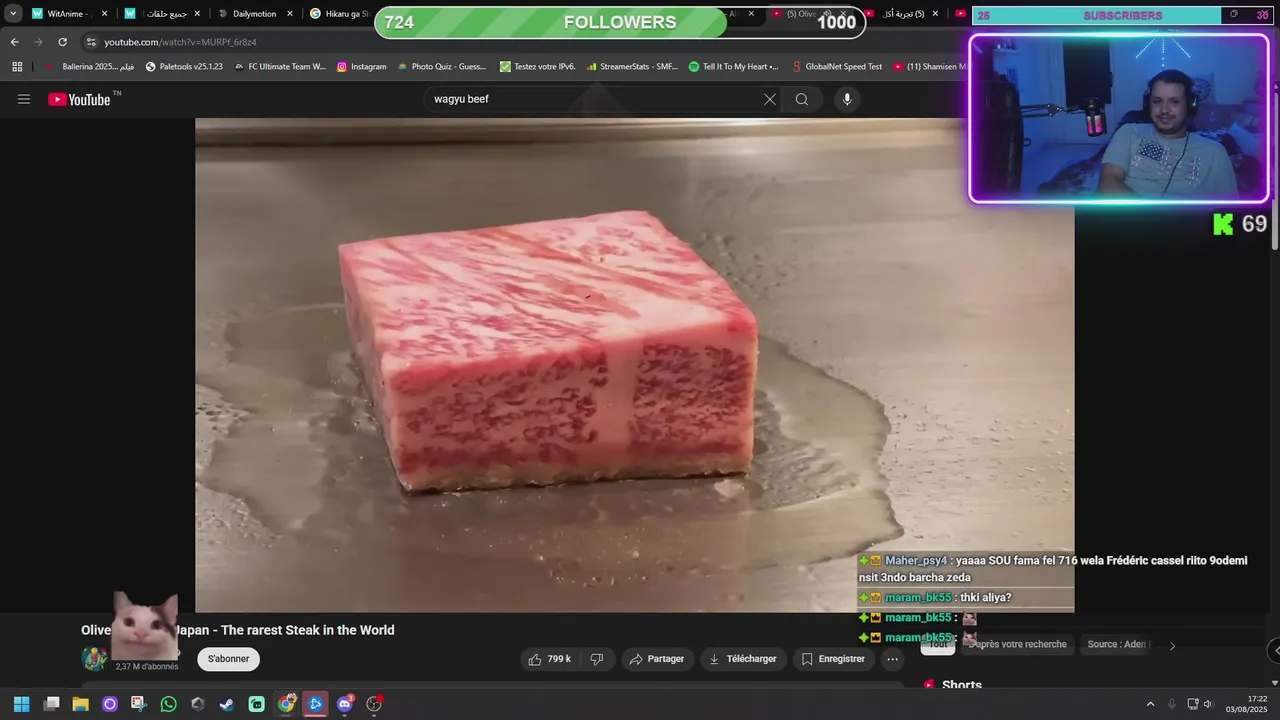This screenshot has width=1280, height=720.
Task: Open the tab search dropdown chevron
Action: click(13, 14)
